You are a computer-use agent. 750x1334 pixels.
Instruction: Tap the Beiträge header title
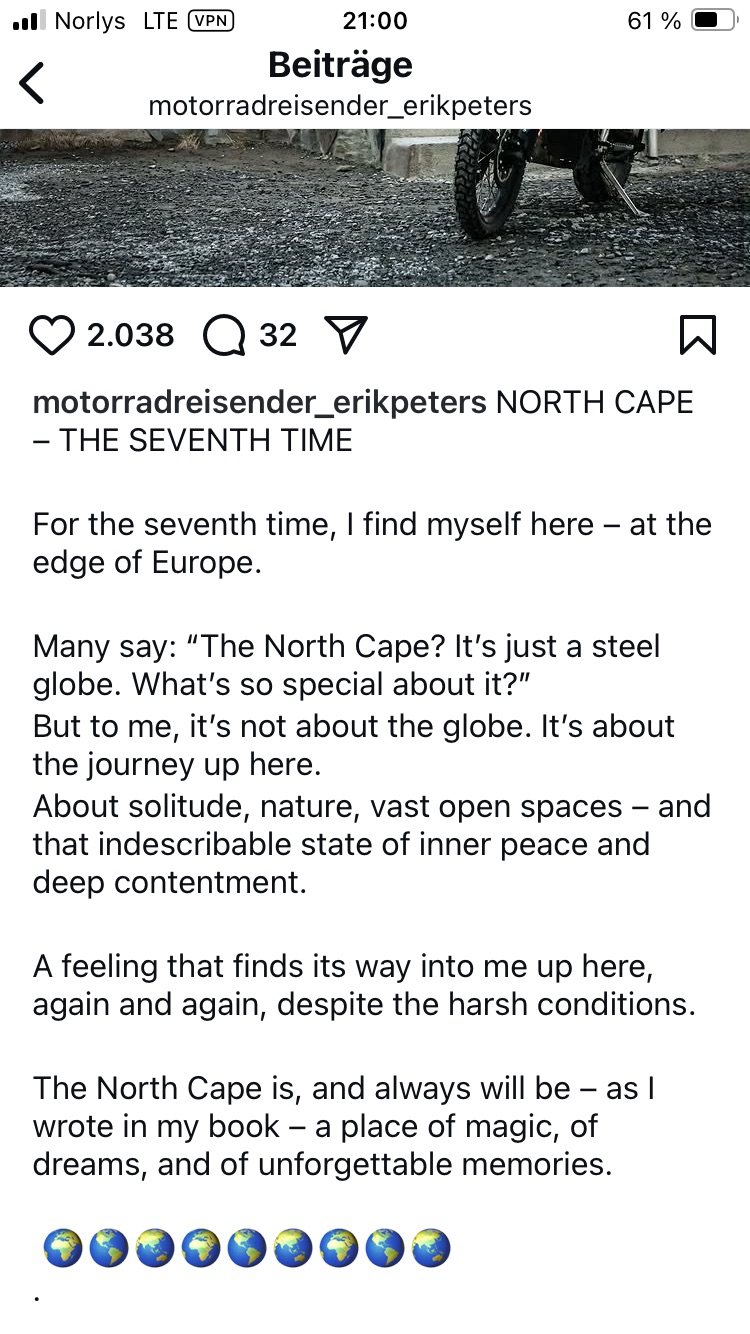tap(340, 65)
